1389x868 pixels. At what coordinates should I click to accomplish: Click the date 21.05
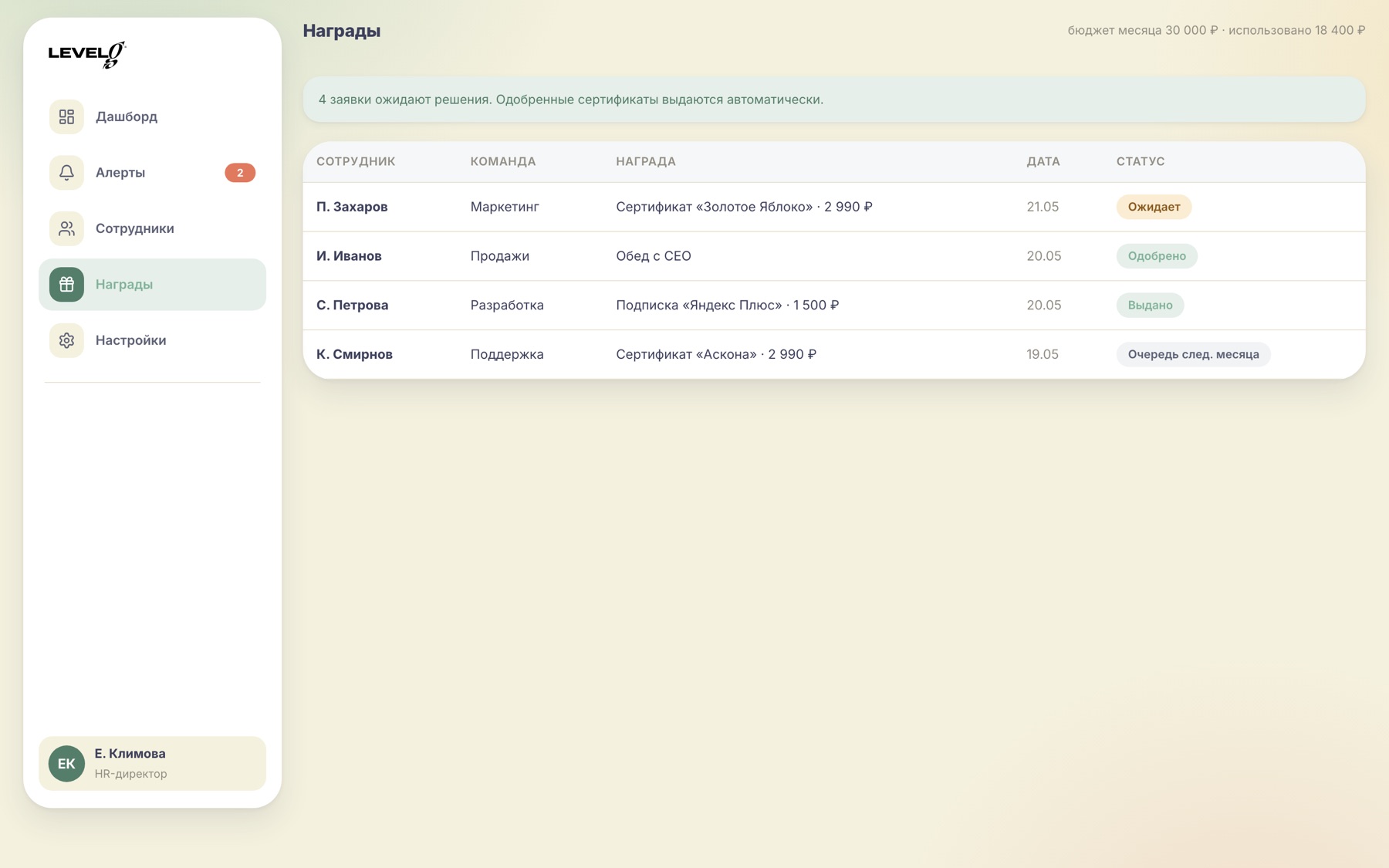(1043, 207)
